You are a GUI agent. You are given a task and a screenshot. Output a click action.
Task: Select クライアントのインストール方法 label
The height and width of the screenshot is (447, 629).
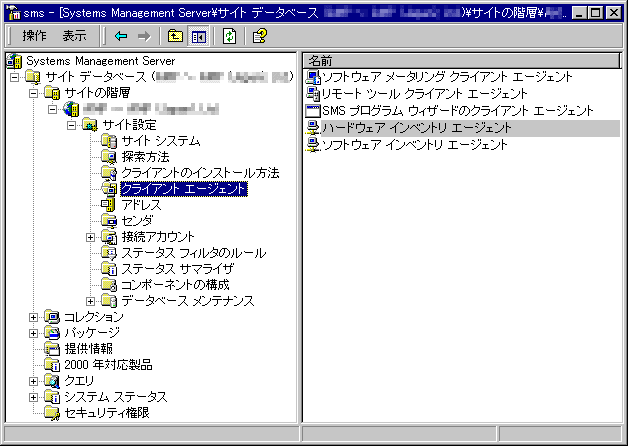[x=200, y=173]
